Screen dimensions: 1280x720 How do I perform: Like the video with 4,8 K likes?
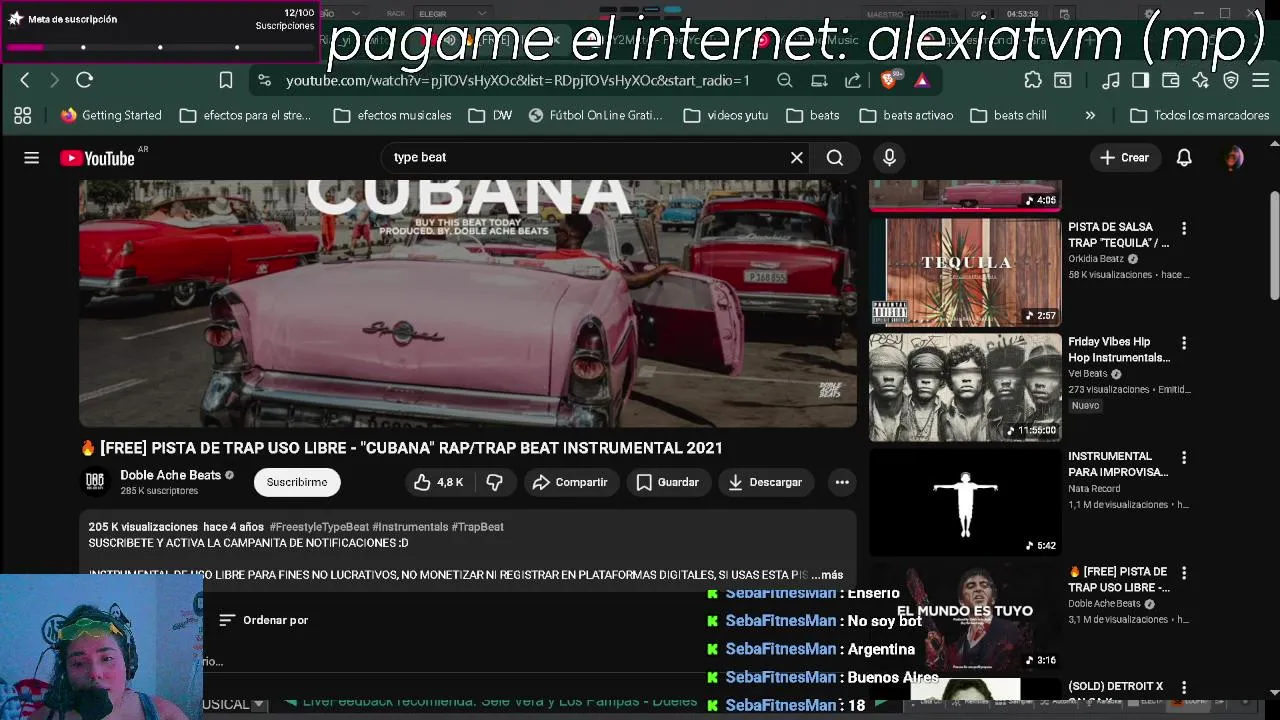point(439,482)
